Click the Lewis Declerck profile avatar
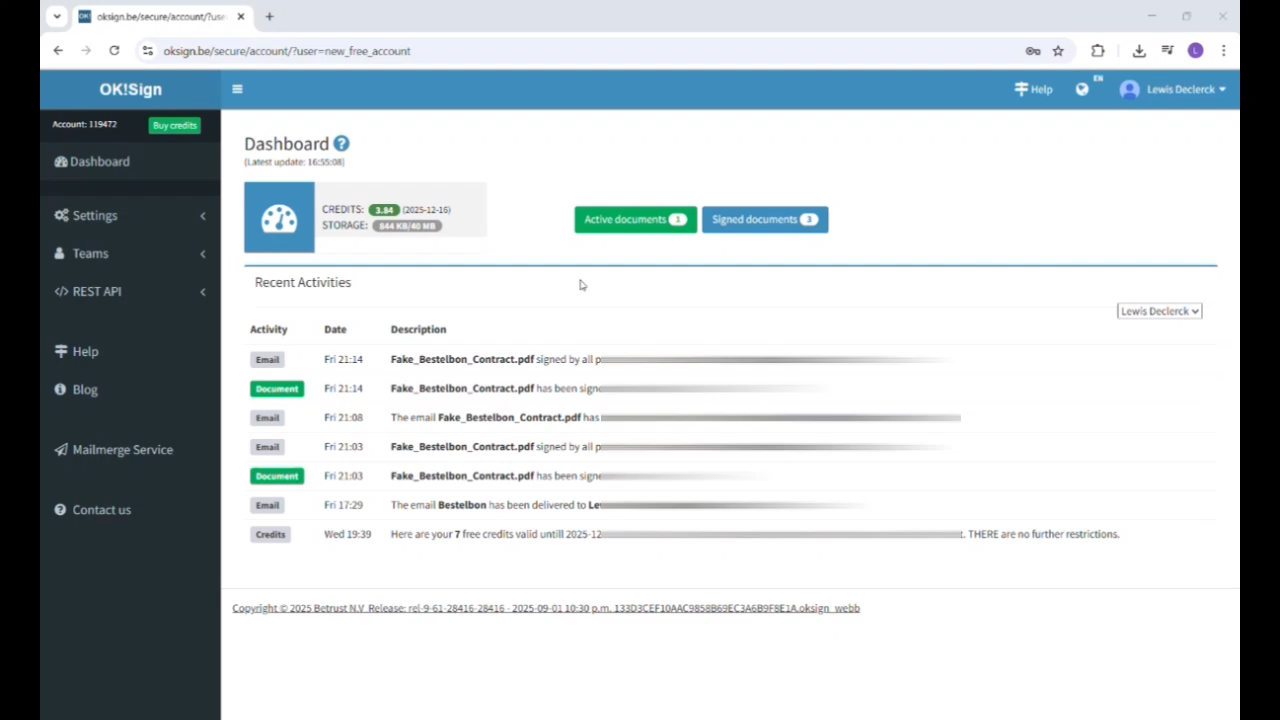 (x=1128, y=89)
